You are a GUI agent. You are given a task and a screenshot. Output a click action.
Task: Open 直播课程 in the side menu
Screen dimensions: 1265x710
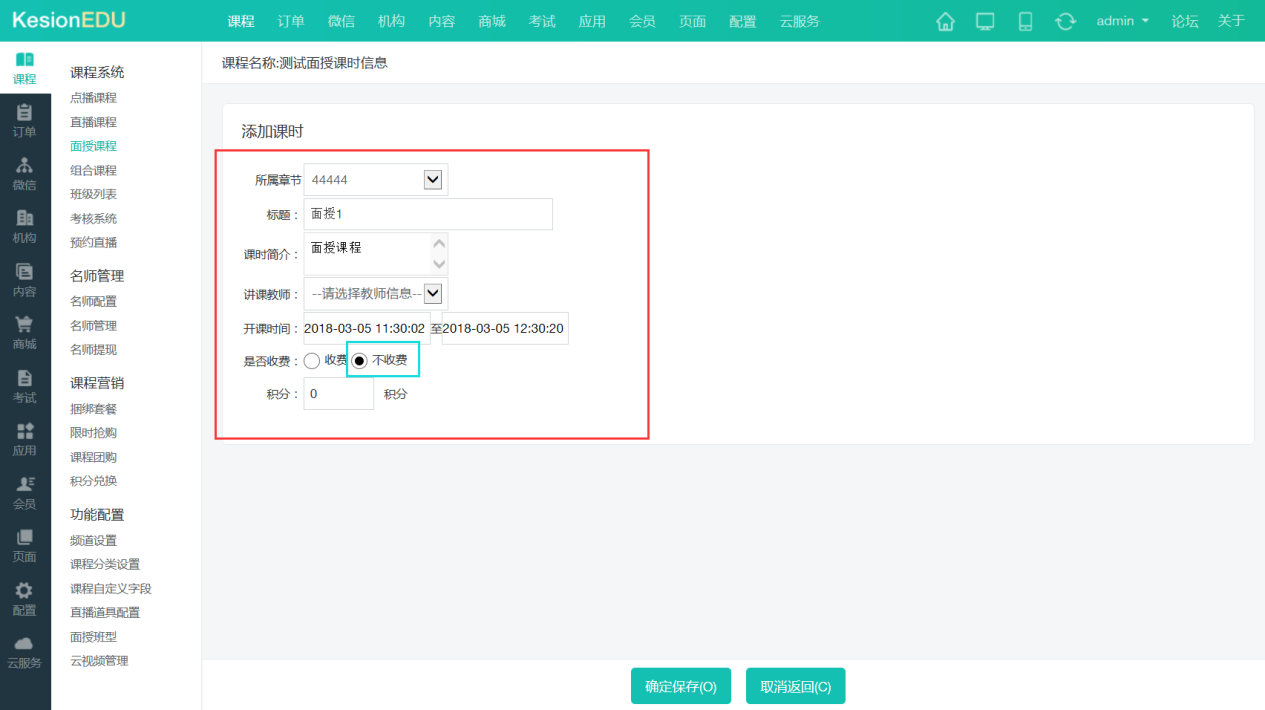(x=93, y=122)
